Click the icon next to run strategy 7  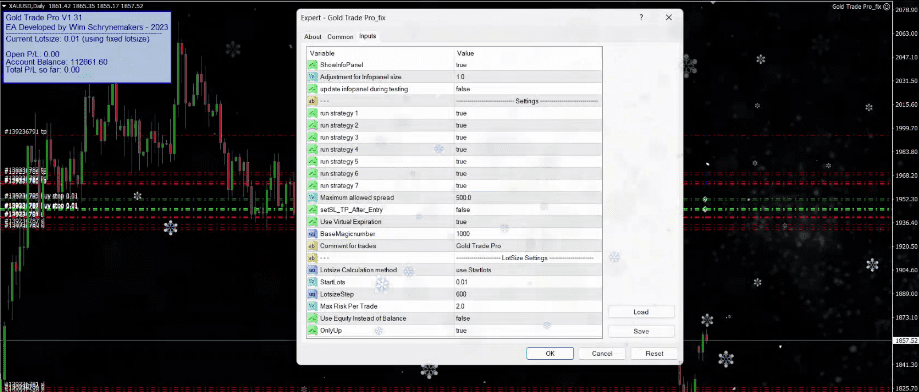click(313, 185)
